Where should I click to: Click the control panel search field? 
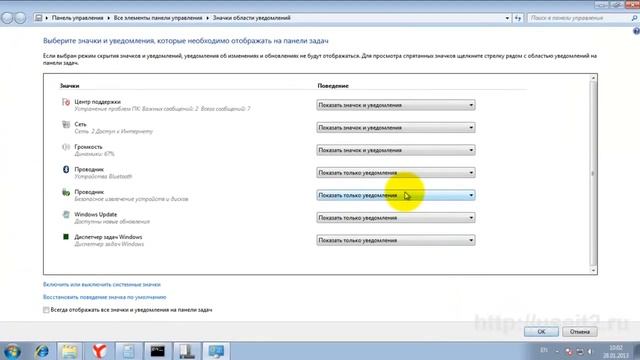tap(579, 18)
